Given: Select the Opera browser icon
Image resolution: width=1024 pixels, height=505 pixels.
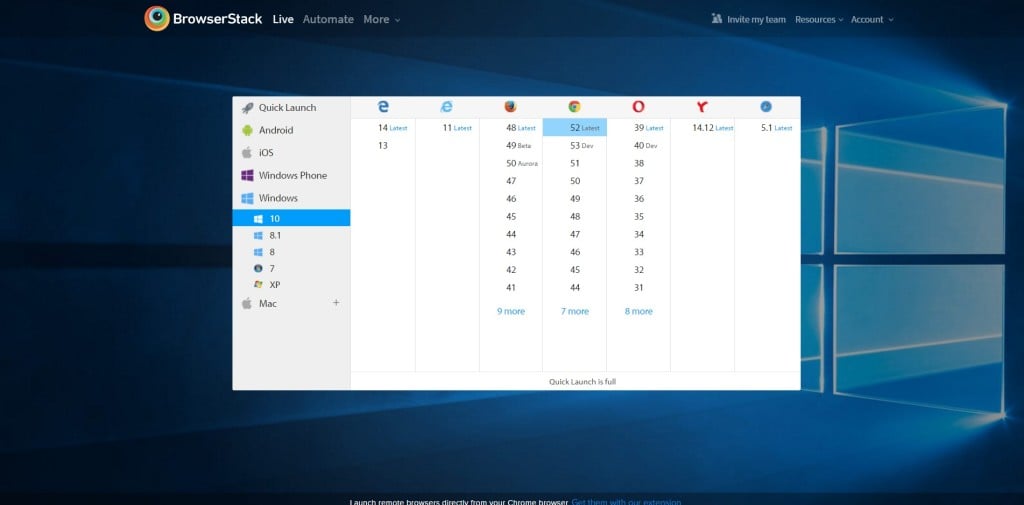Looking at the screenshot, I should 638,107.
